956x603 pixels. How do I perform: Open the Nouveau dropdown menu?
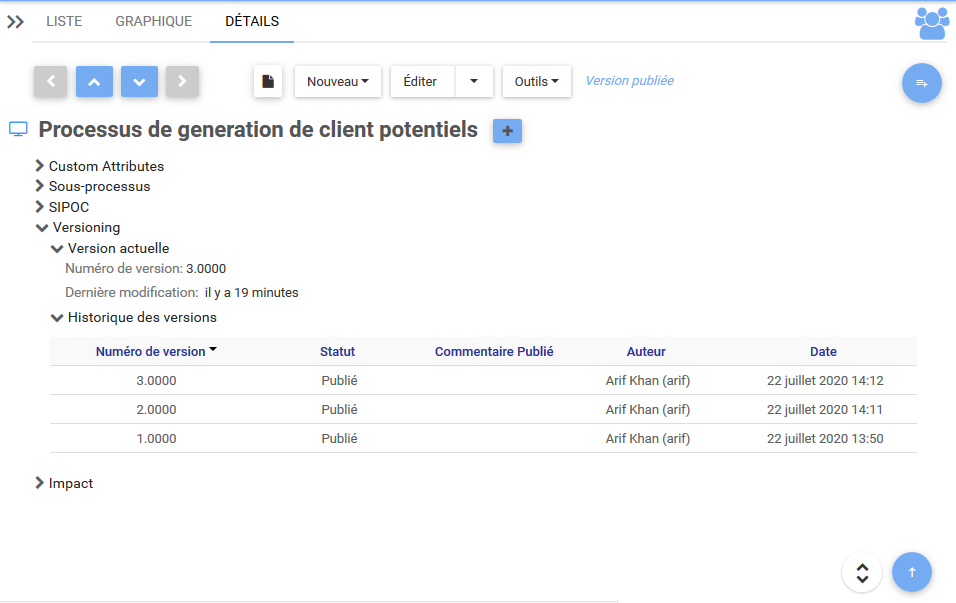(x=337, y=82)
